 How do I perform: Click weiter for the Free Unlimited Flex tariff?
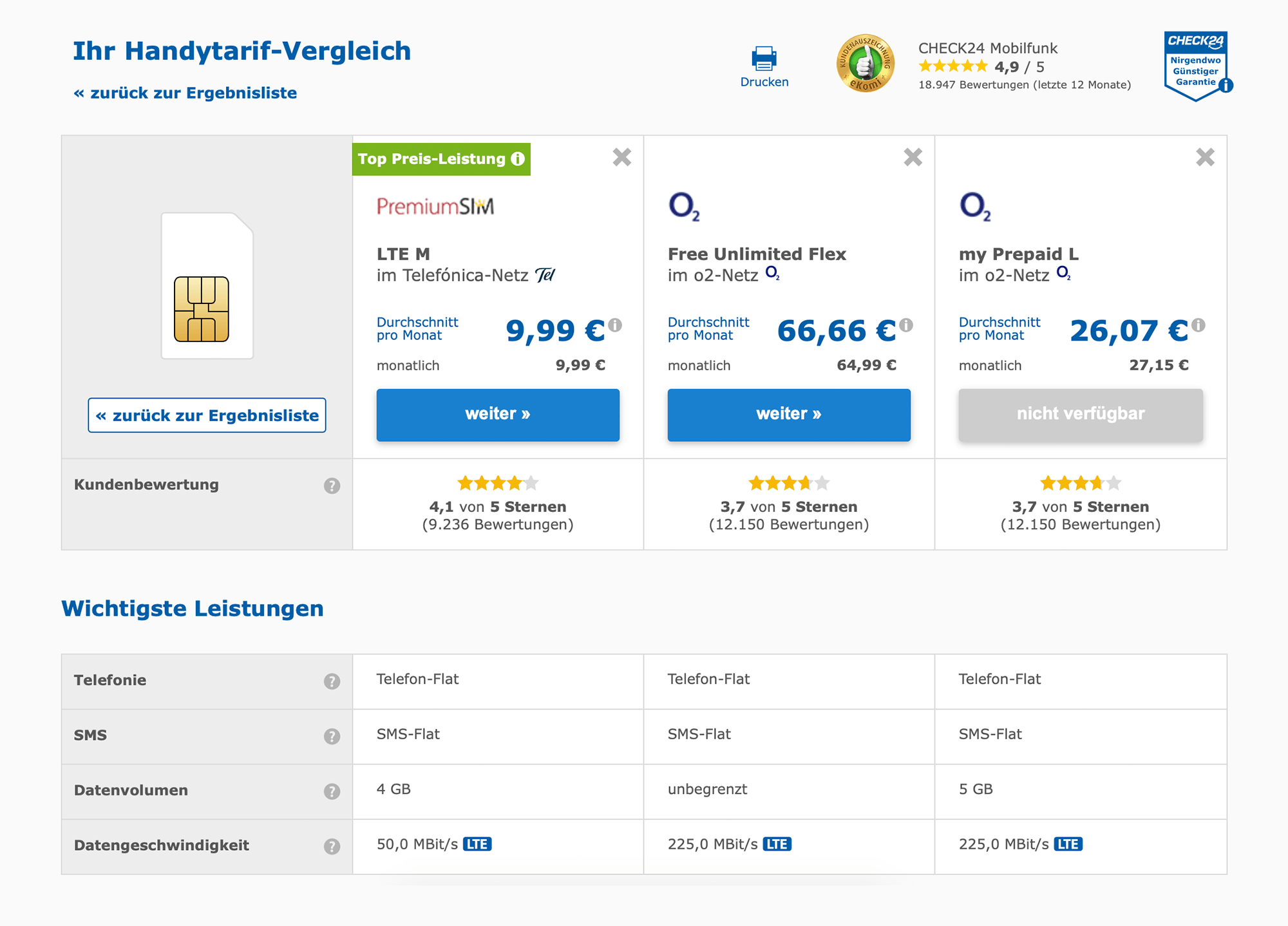789,415
